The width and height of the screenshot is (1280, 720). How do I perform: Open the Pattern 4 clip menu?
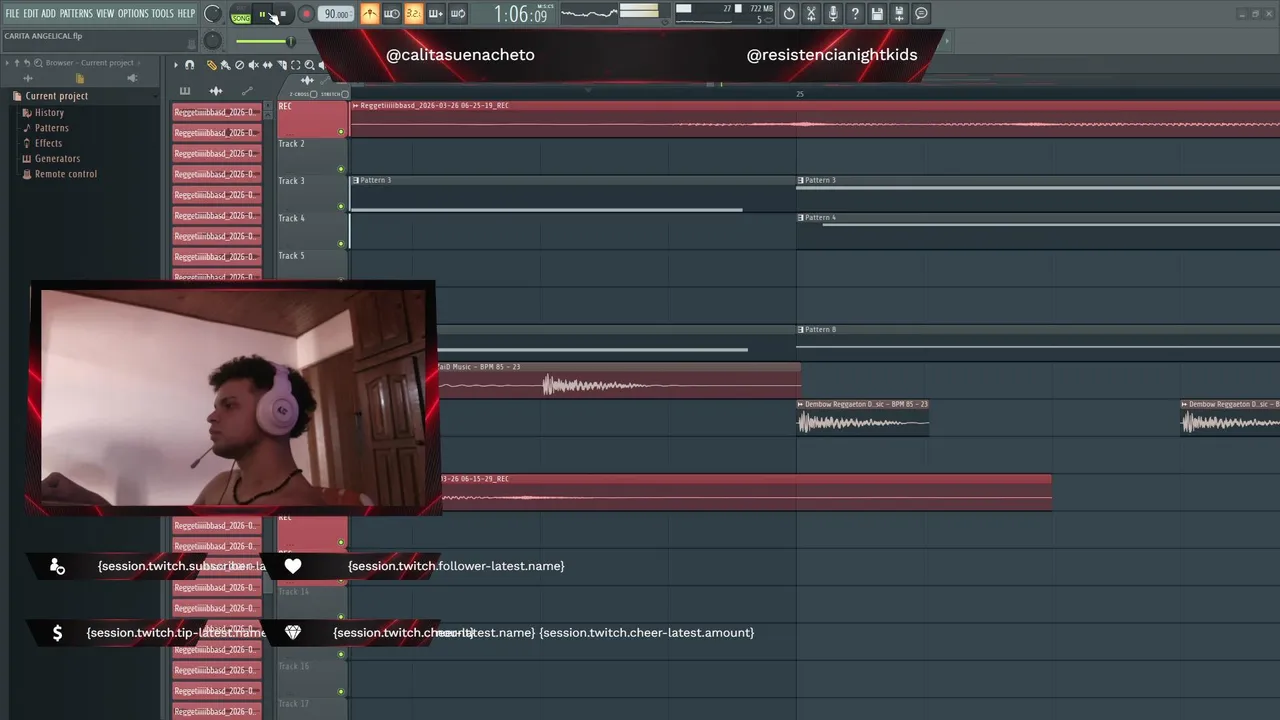[801, 217]
